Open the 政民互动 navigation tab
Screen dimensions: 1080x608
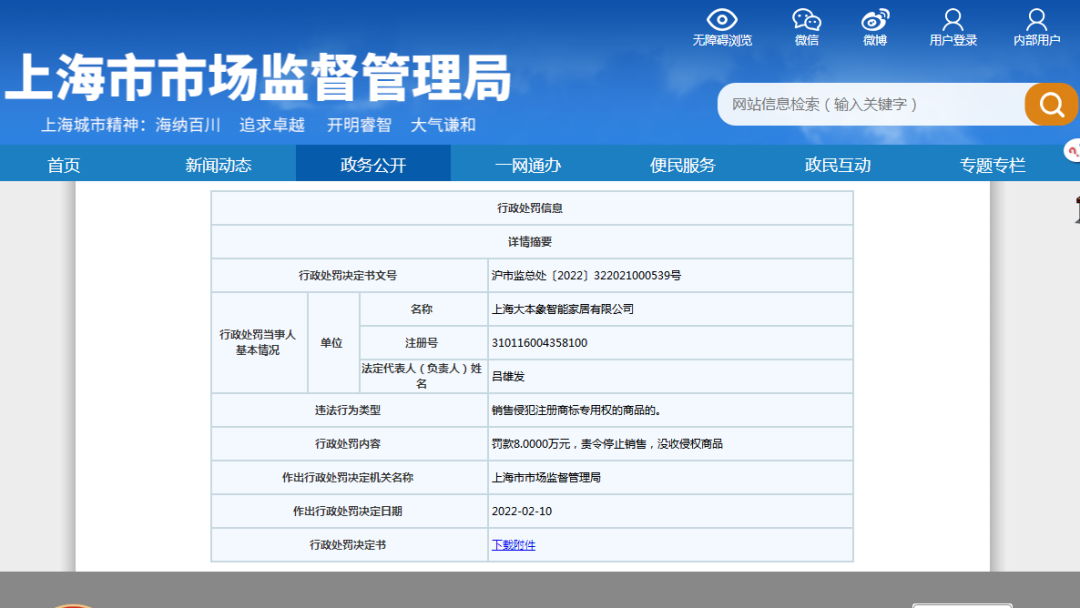pos(838,165)
